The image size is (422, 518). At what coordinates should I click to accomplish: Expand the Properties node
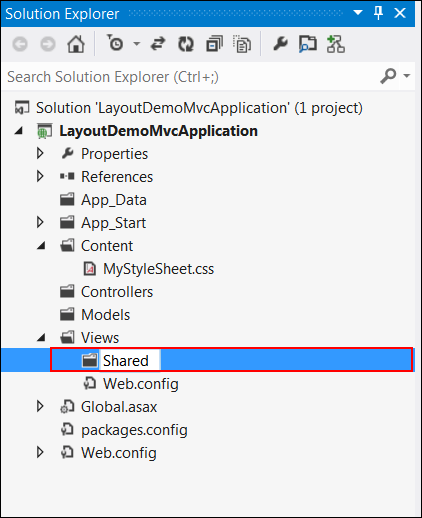[x=40, y=153]
